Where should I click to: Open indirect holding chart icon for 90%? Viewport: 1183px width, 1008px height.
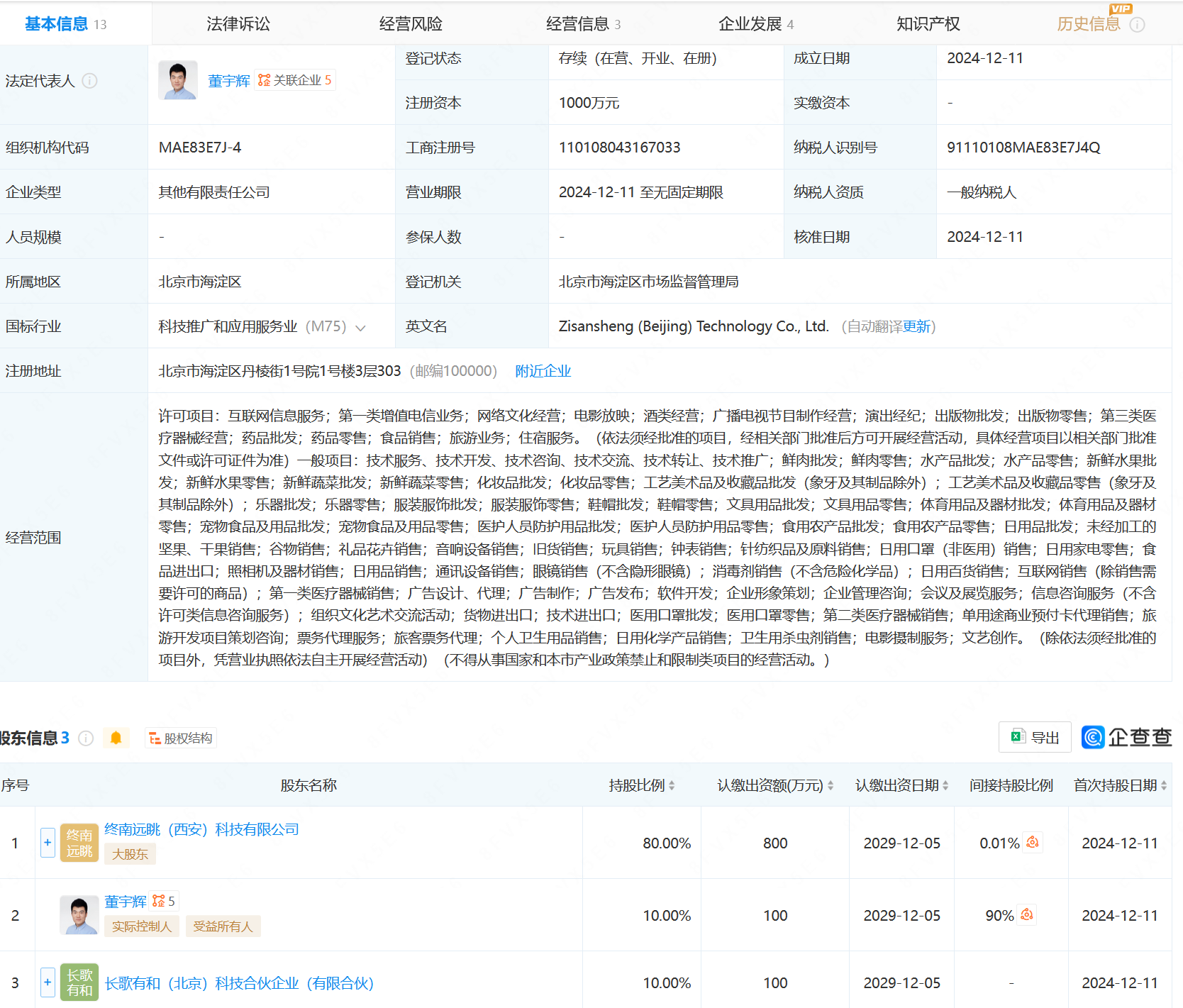[1026, 915]
